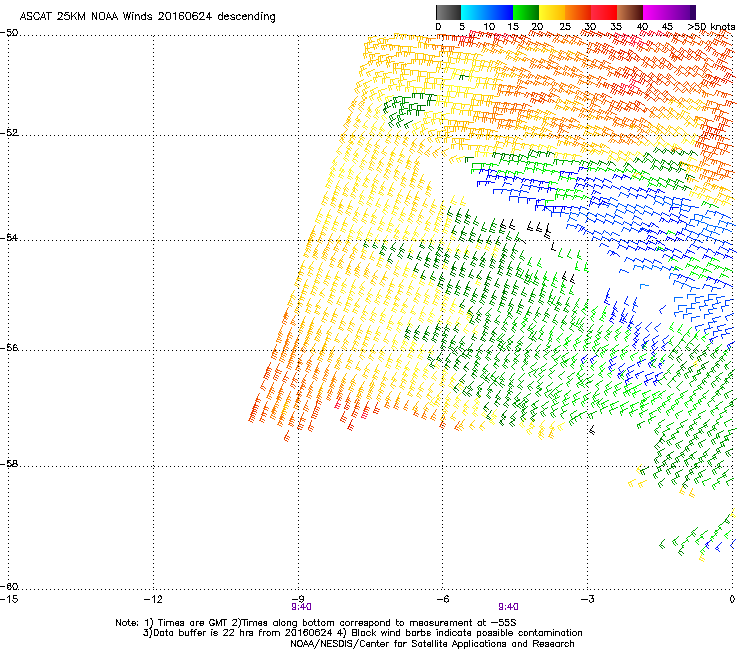The width and height of the screenshot is (740, 650).
Task: Click the yellow 20-25 knots legend swatch
Action: [x=552, y=12]
